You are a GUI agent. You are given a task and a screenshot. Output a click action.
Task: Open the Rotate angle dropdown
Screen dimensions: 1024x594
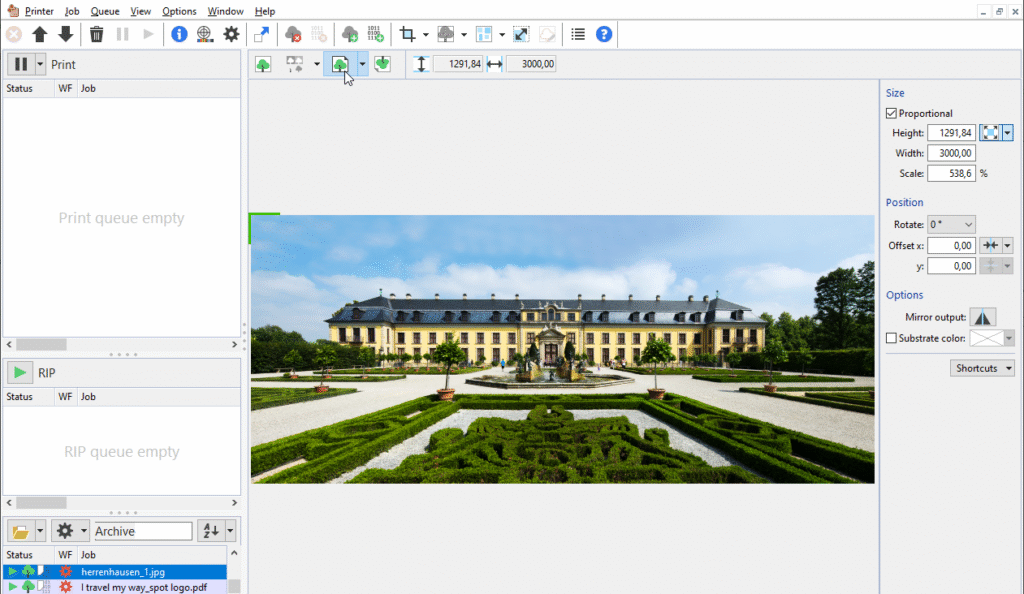(x=950, y=225)
